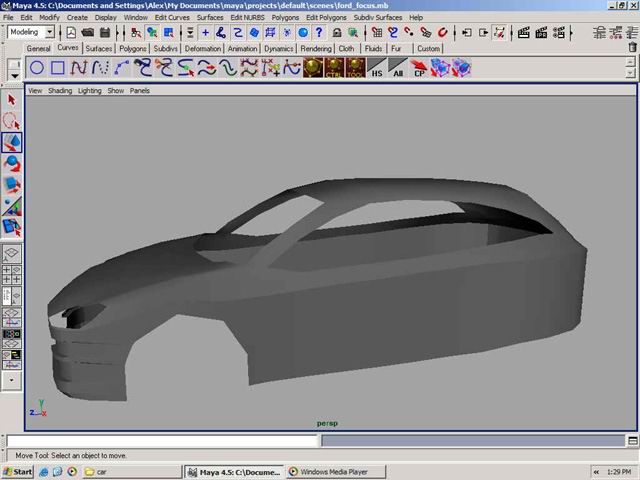Toggle the snap to grid icon
The height and width of the screenshot is (480, 640).
coord(377,32)
